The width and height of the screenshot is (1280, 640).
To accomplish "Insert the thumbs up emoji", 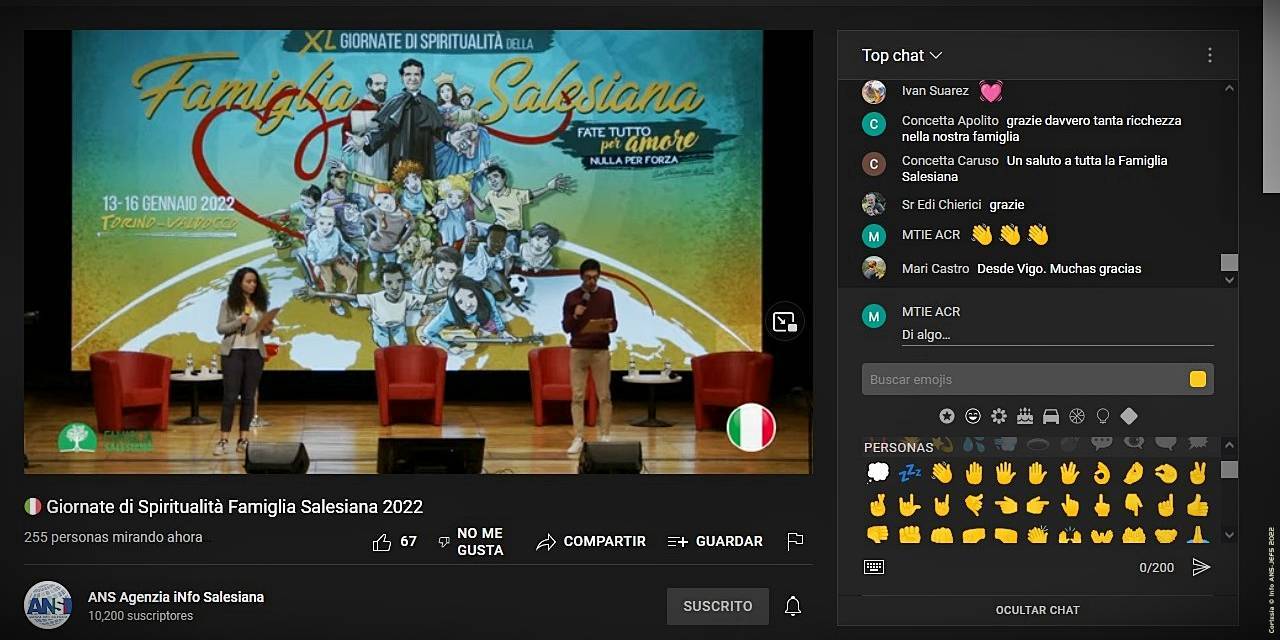I will pos(1197,505).
